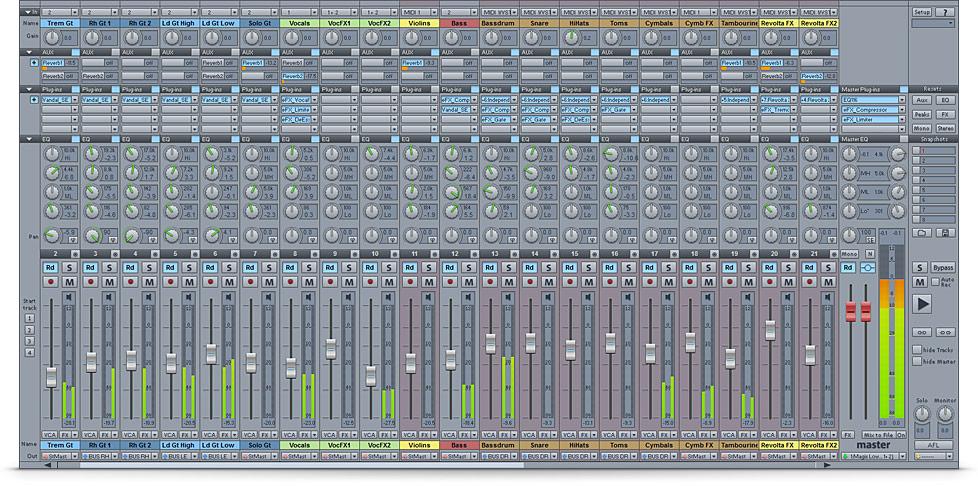Screen dimensions: 978x486
Task: Select start track 3
Action: click(29, 342)
